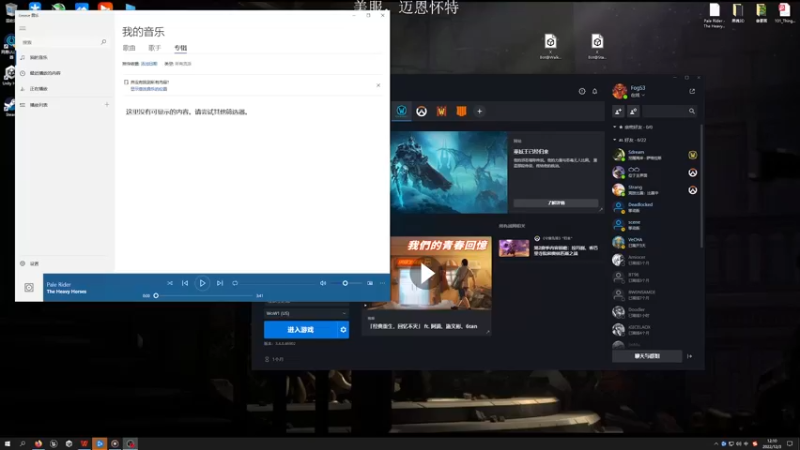Click the friends search field in Battle.net

pyautogui.click(x=669, y=111)
